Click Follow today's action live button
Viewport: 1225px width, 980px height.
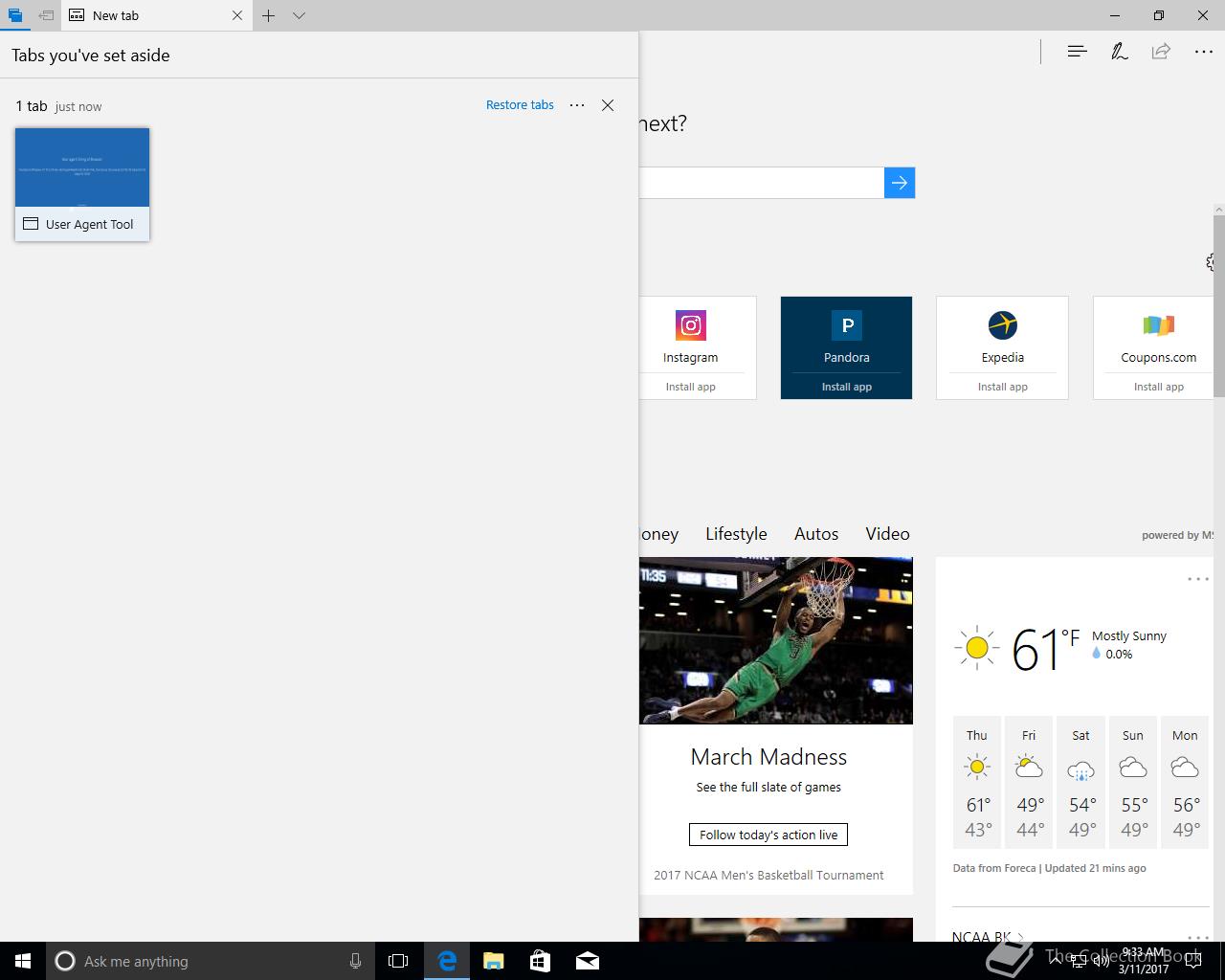point(768,835)
